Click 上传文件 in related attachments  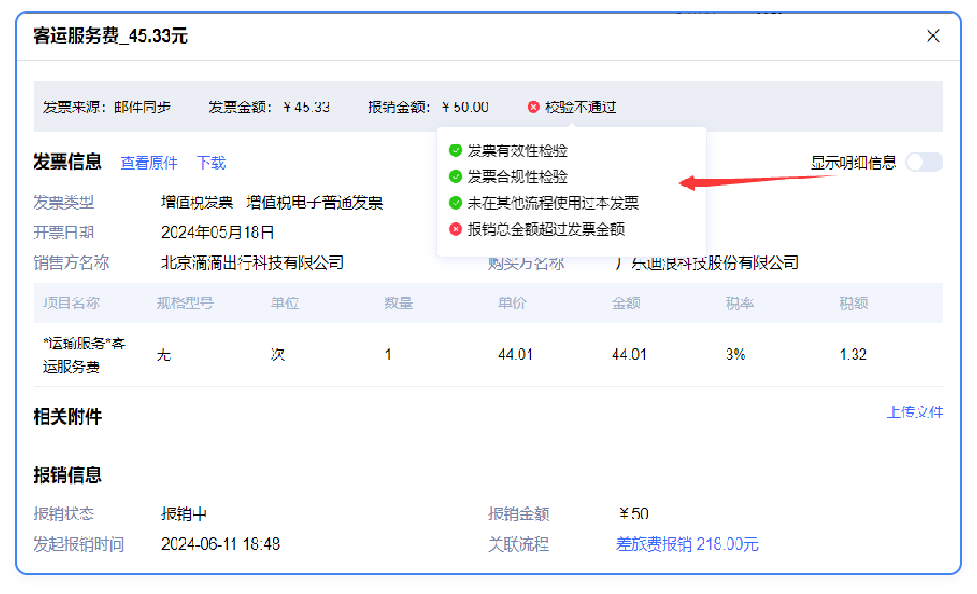914,412
